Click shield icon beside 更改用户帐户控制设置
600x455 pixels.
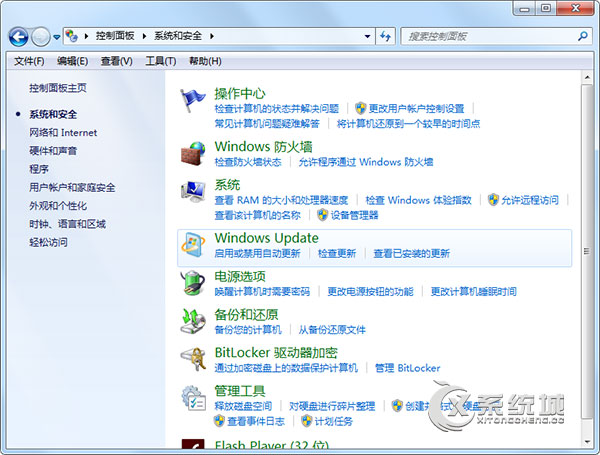(360, 109)
